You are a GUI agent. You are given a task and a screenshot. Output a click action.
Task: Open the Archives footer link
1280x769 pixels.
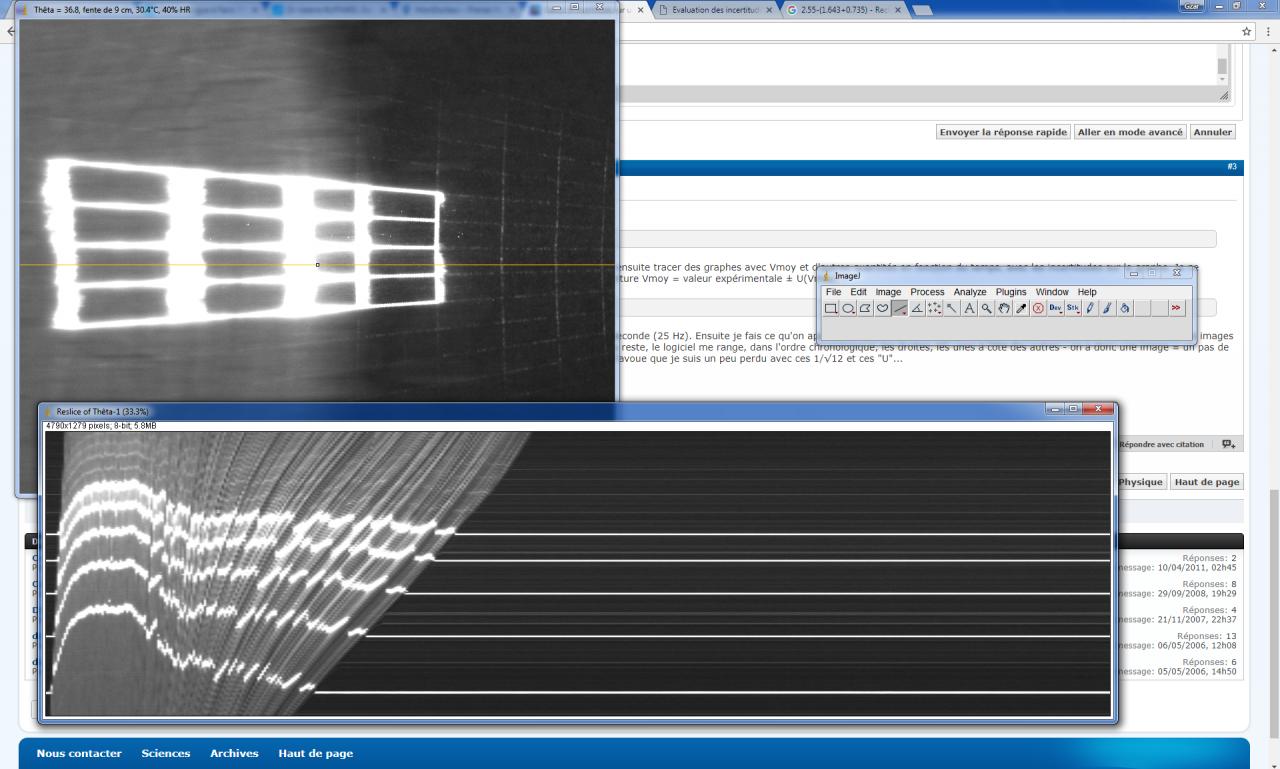coord(234,754)
